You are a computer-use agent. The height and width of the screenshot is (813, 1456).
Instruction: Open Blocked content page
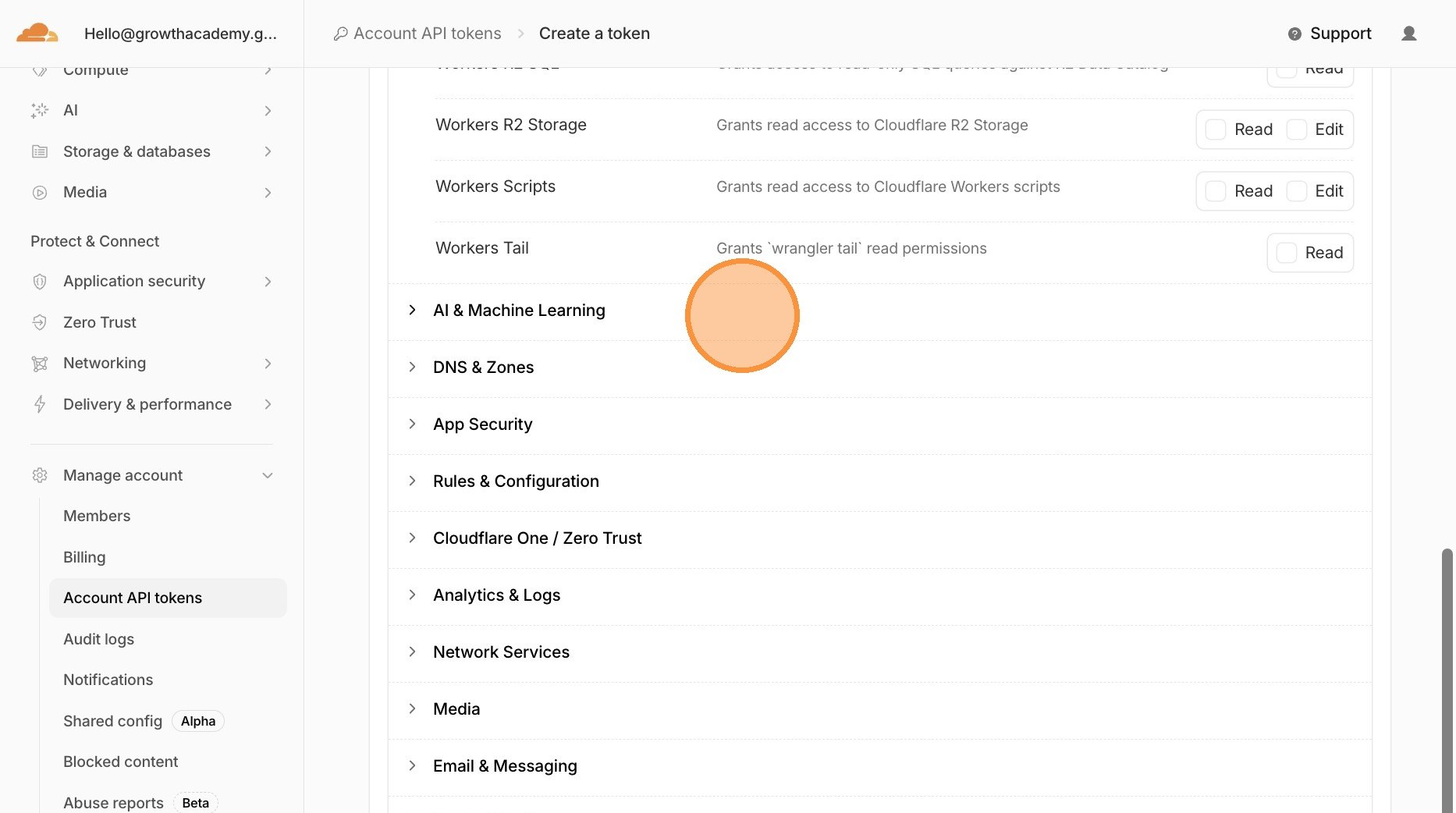(120, 762)
